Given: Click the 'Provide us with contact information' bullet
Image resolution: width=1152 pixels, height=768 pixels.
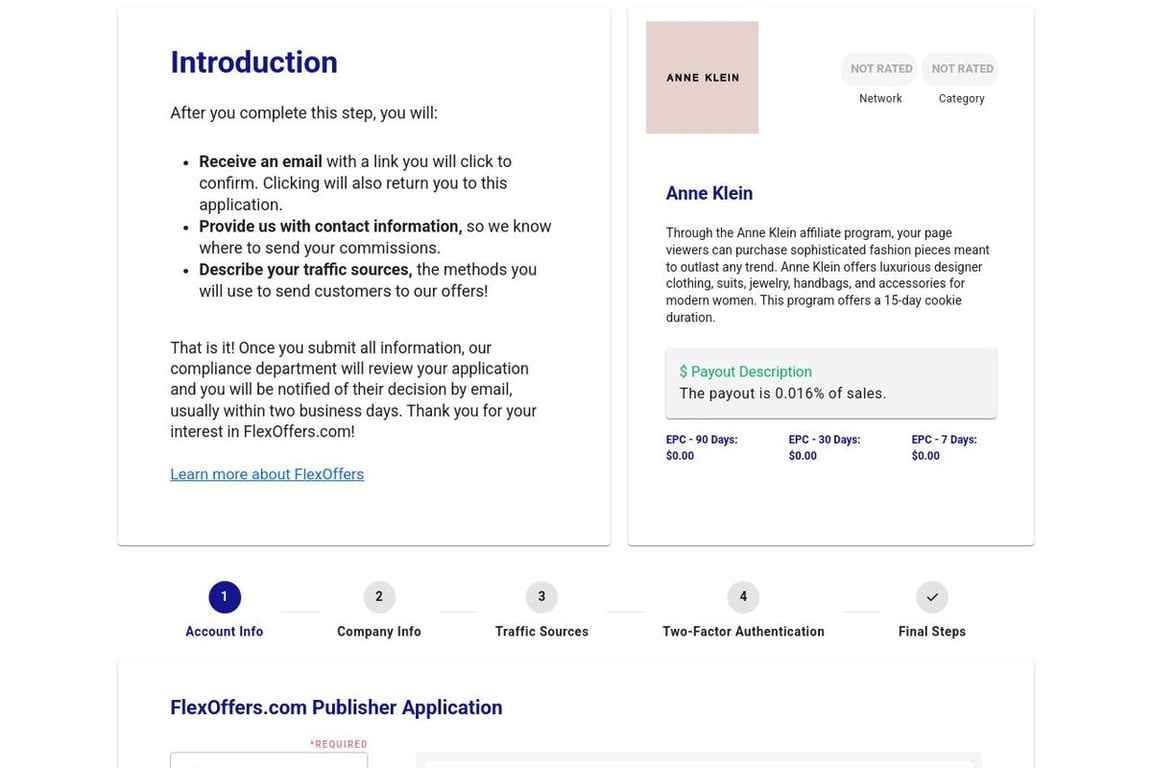Looking at the screenshot, I should 375,237.
